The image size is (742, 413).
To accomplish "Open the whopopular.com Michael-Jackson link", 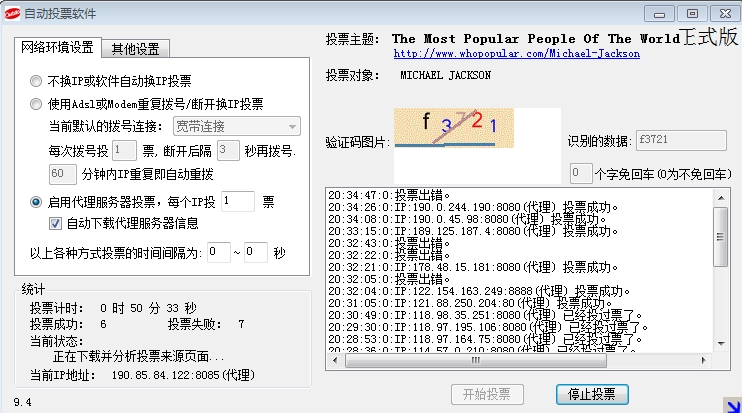I will (516, 53).
